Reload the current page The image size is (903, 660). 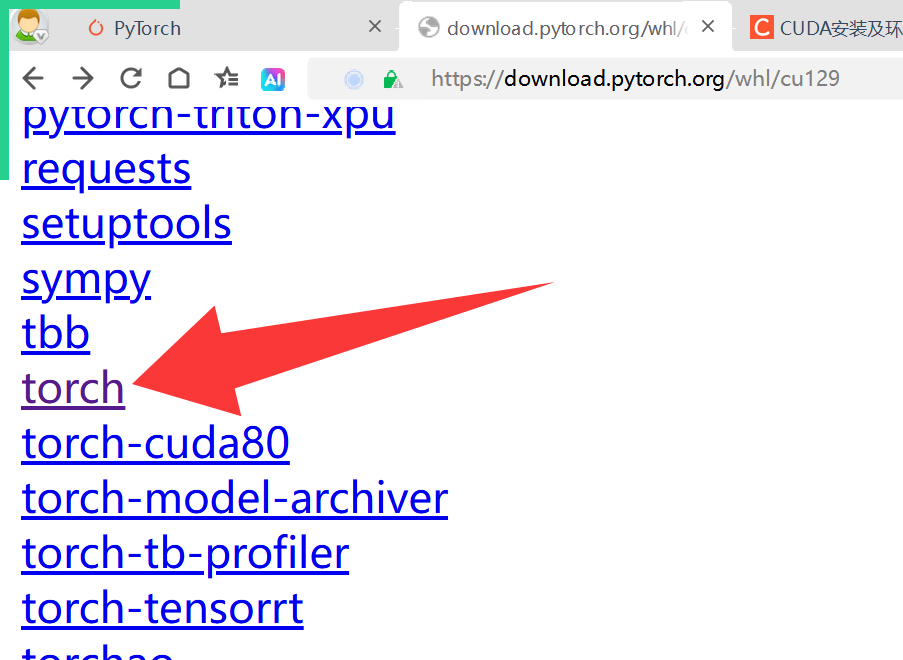(x=131, y=78)
